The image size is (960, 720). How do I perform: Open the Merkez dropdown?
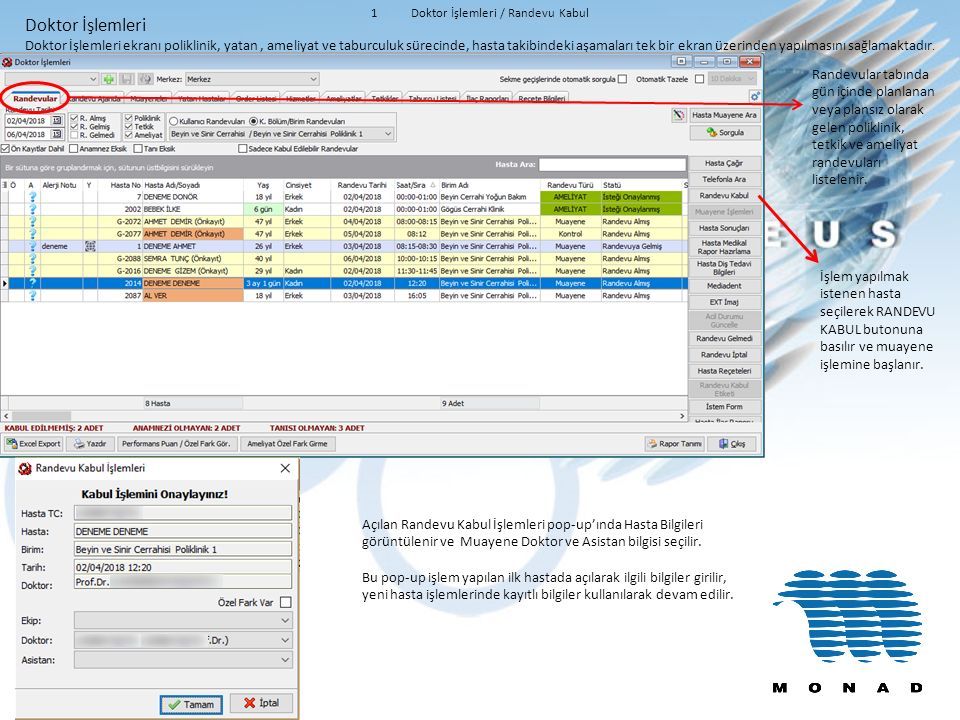click(x=252, y=79)
